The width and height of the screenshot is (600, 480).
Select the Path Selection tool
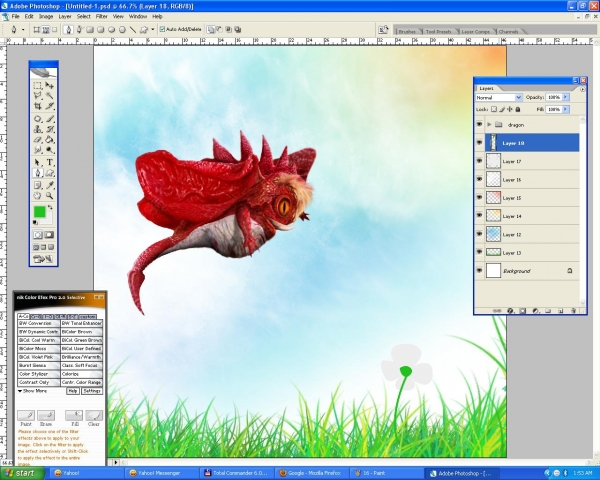38,162
